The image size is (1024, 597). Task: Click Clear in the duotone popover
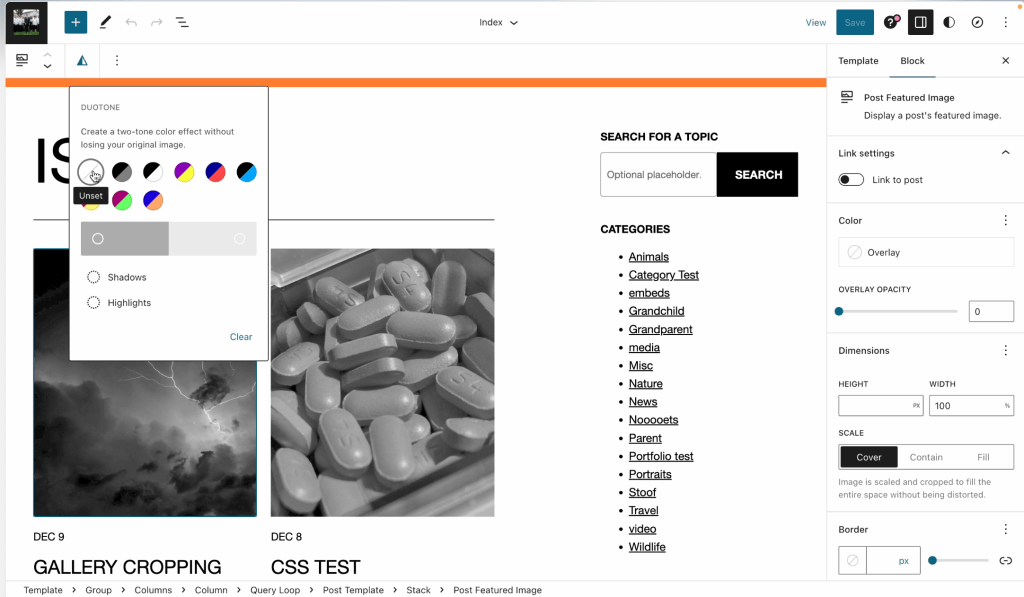[241, 337]
